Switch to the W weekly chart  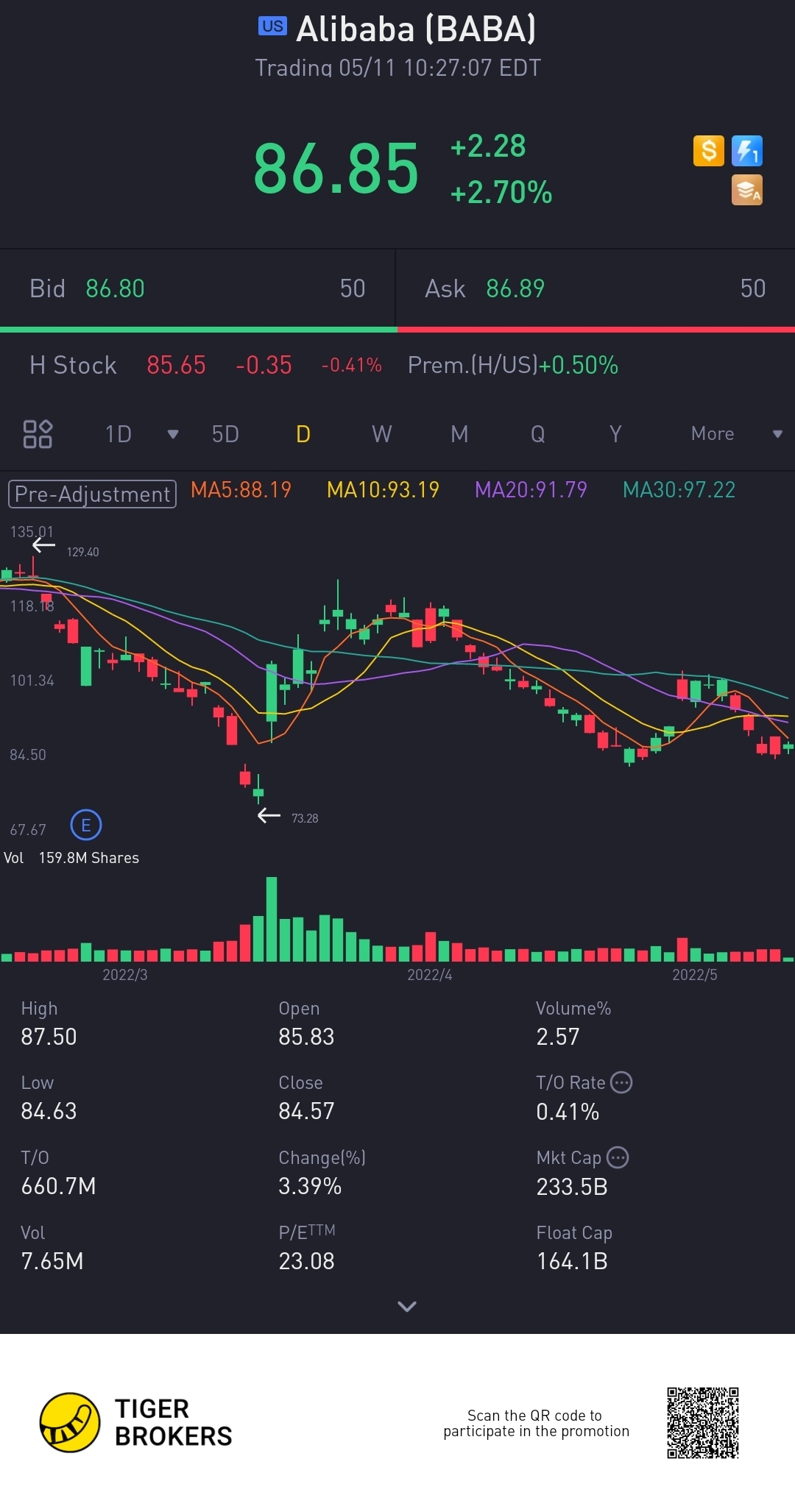click(381, 434)
